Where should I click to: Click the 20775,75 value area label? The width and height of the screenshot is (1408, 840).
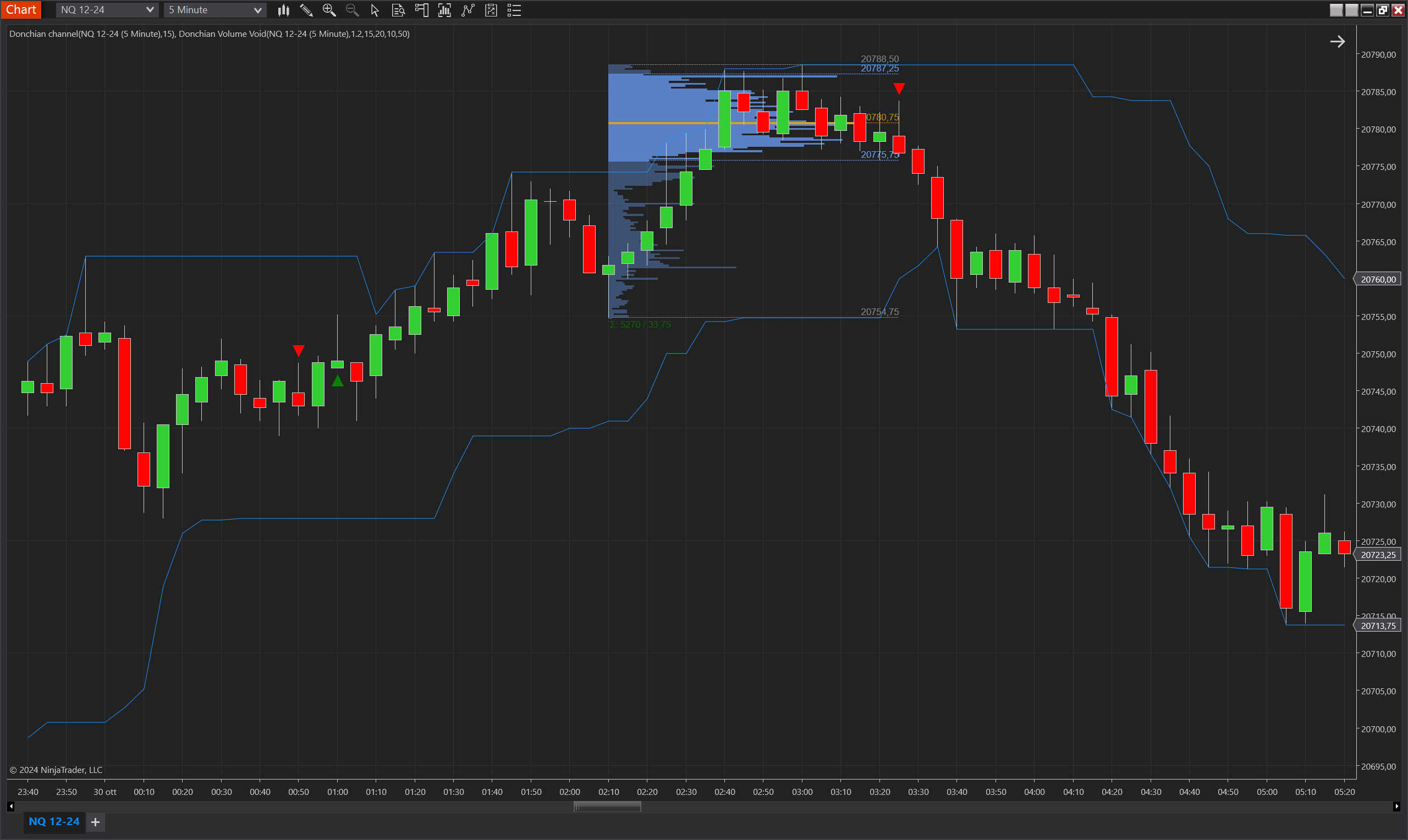880,154
